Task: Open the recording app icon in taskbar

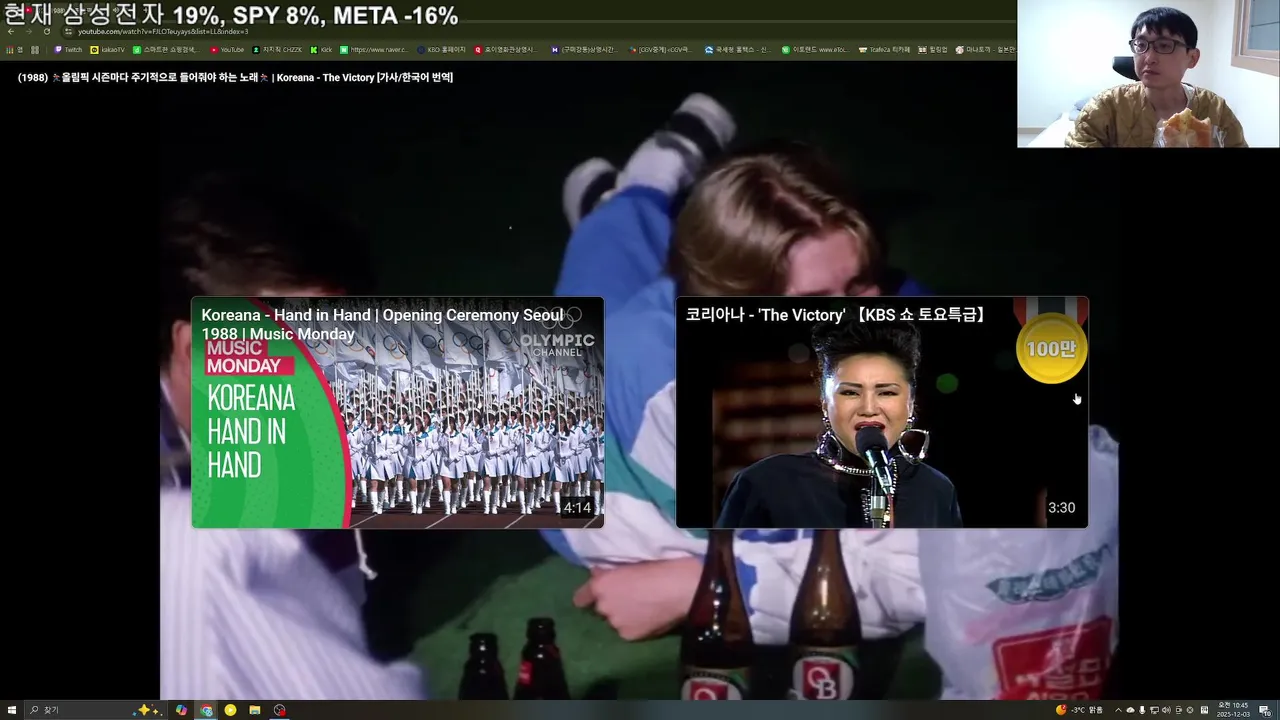Action: click(x=280, y=710)
